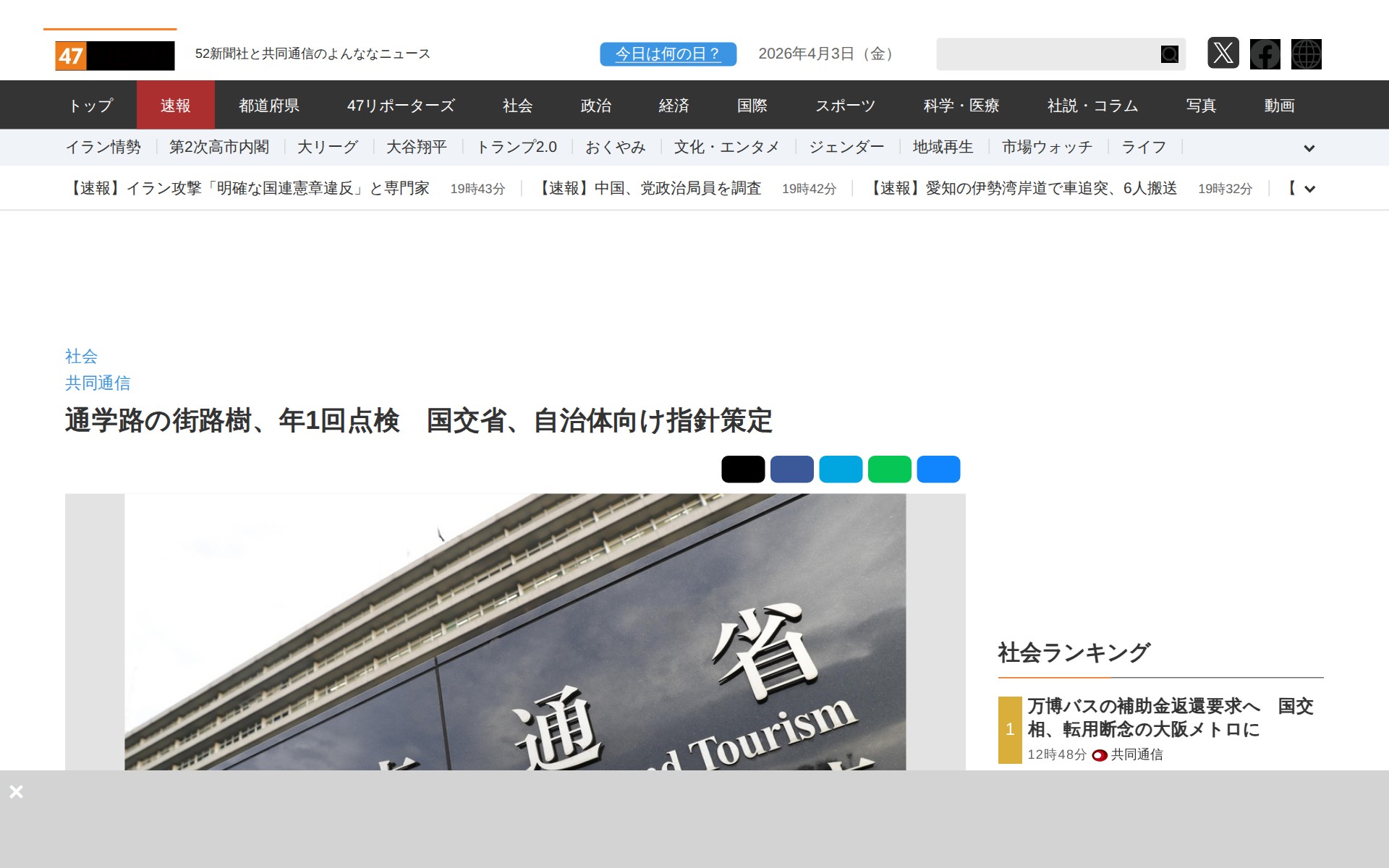Viewport: 1389px width, 868px height.
Task: Share article via green LINE button
Action: (889, 469)
